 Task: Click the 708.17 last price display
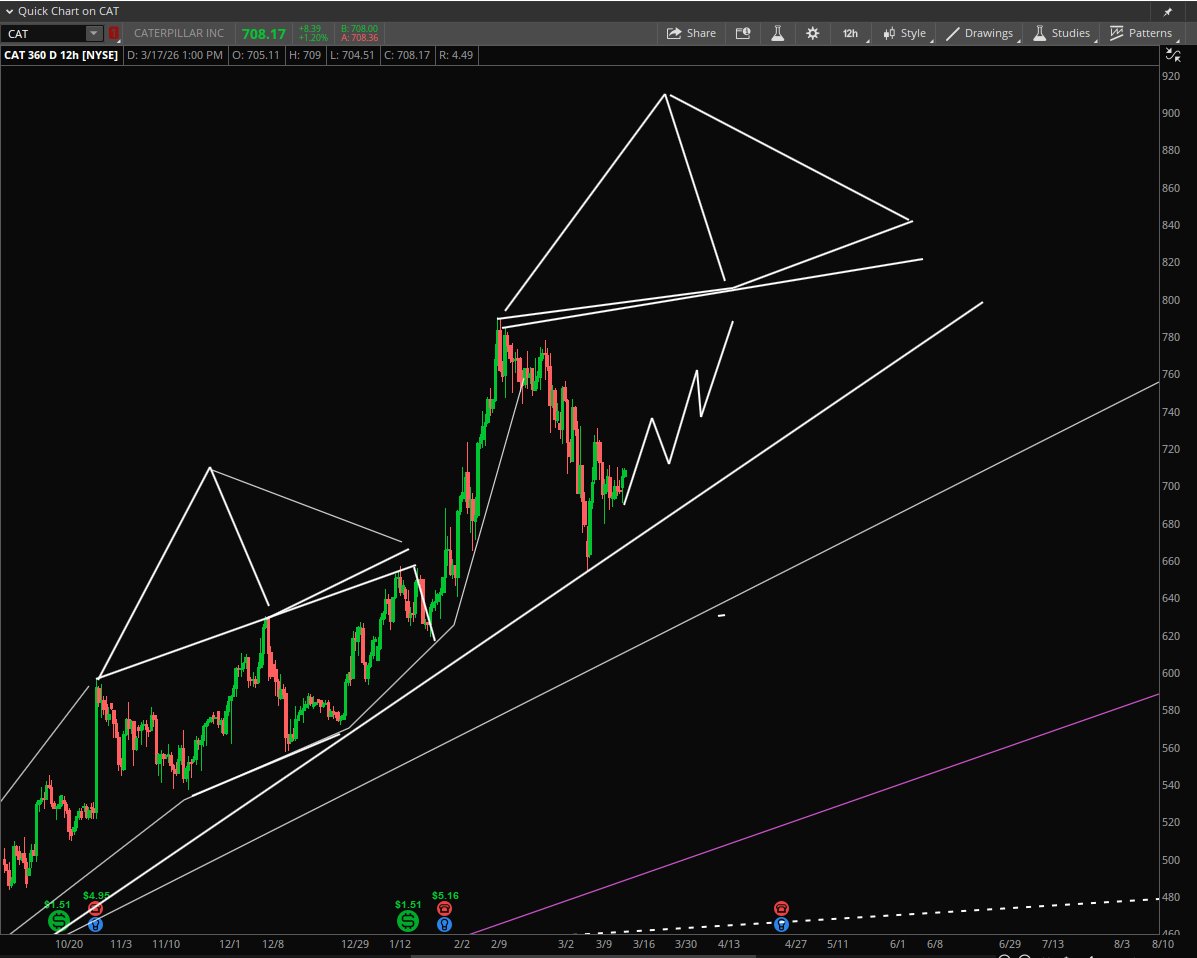click(266, 33)
